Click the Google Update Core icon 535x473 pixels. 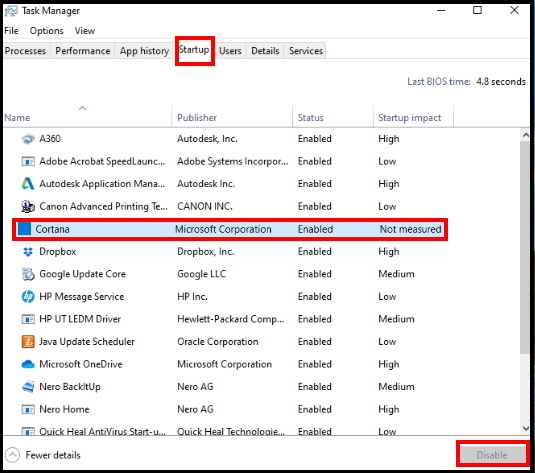click(28, 274)
